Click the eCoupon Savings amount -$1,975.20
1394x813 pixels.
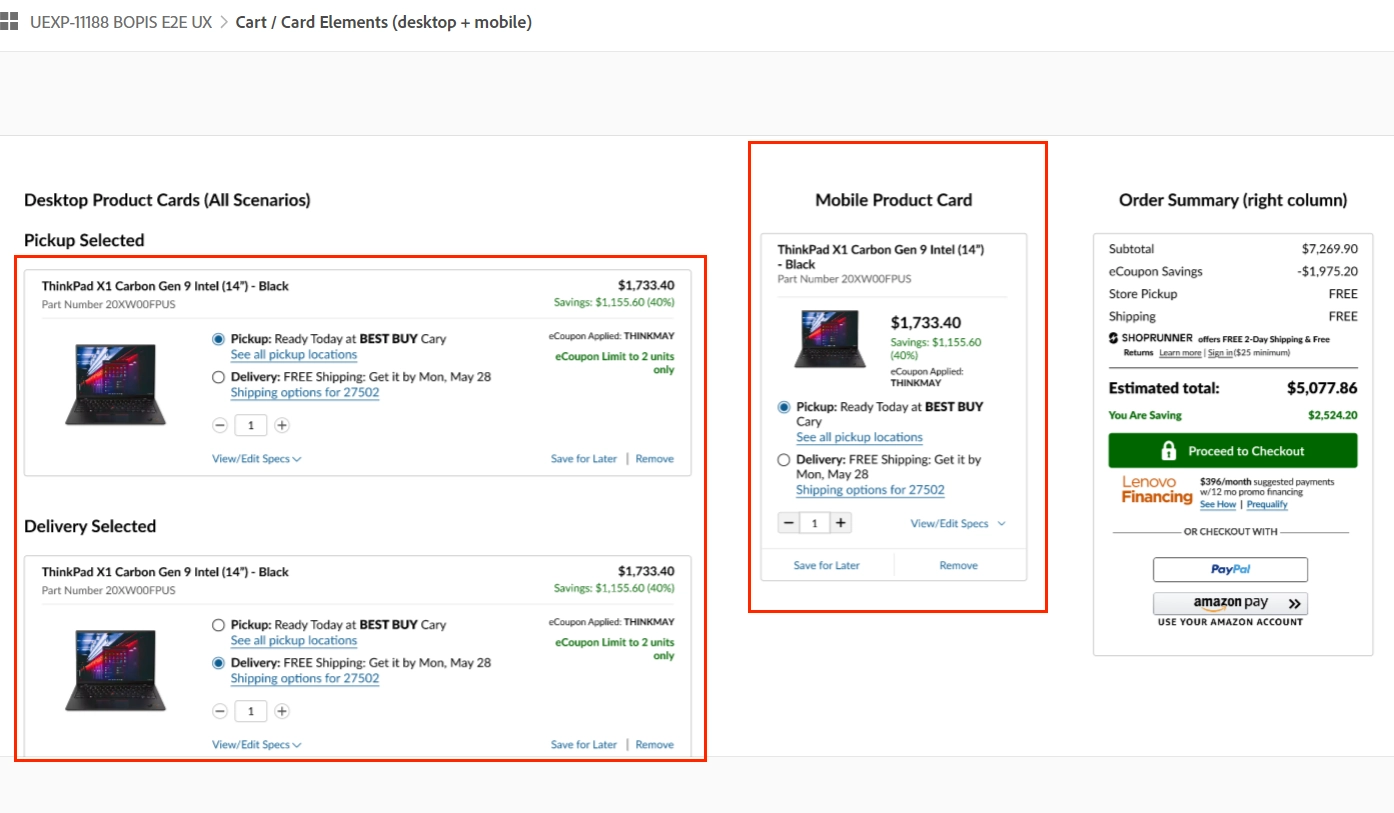(x=1327, y=272)
